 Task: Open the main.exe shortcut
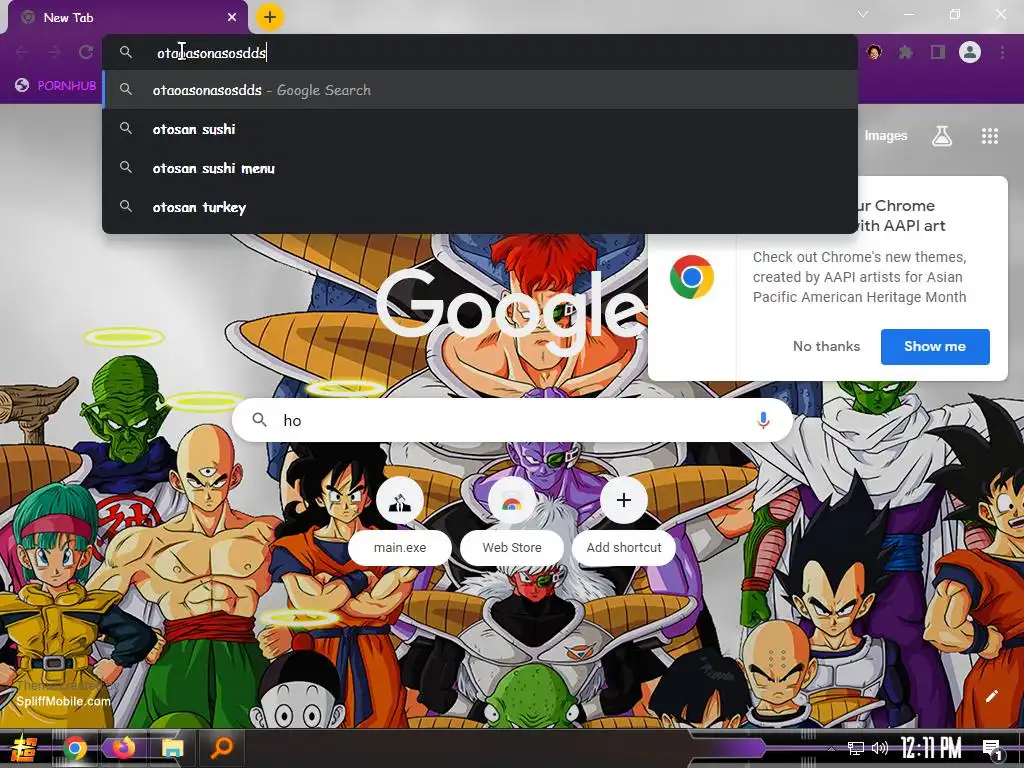(x=400, y=519)
